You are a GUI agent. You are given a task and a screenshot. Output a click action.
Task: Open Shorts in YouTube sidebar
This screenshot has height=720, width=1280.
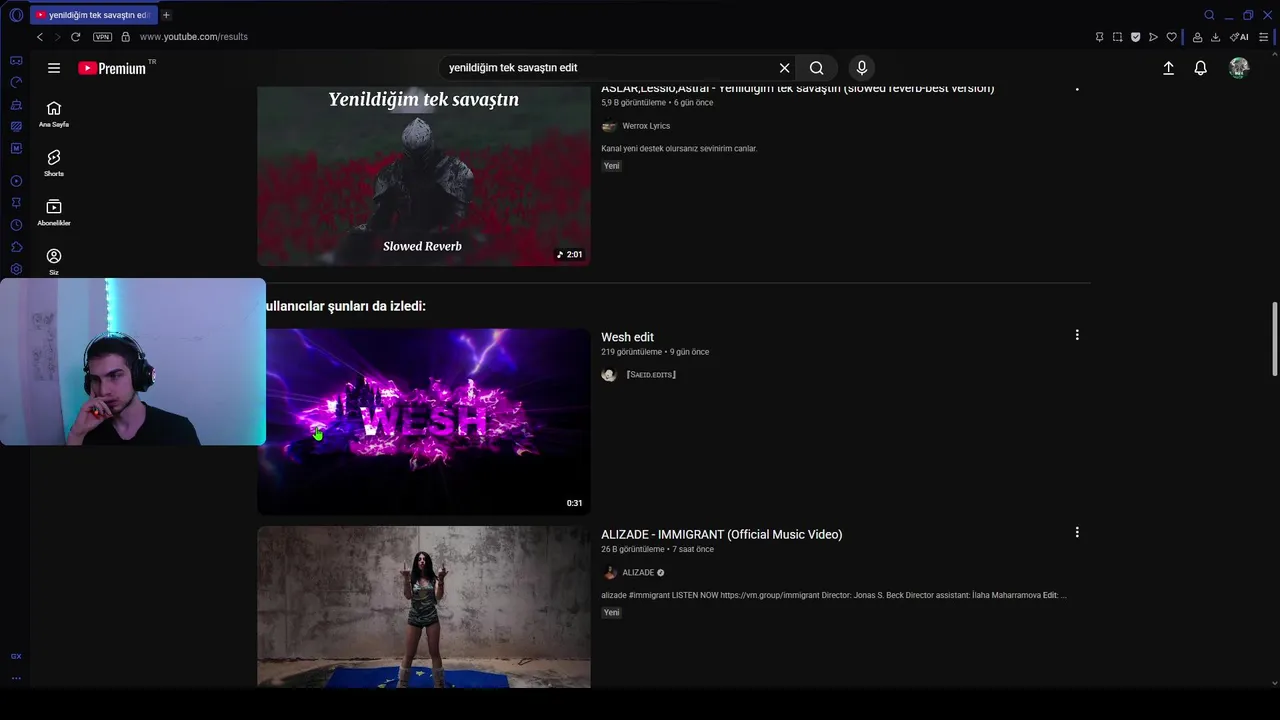(x=54, y=163)
